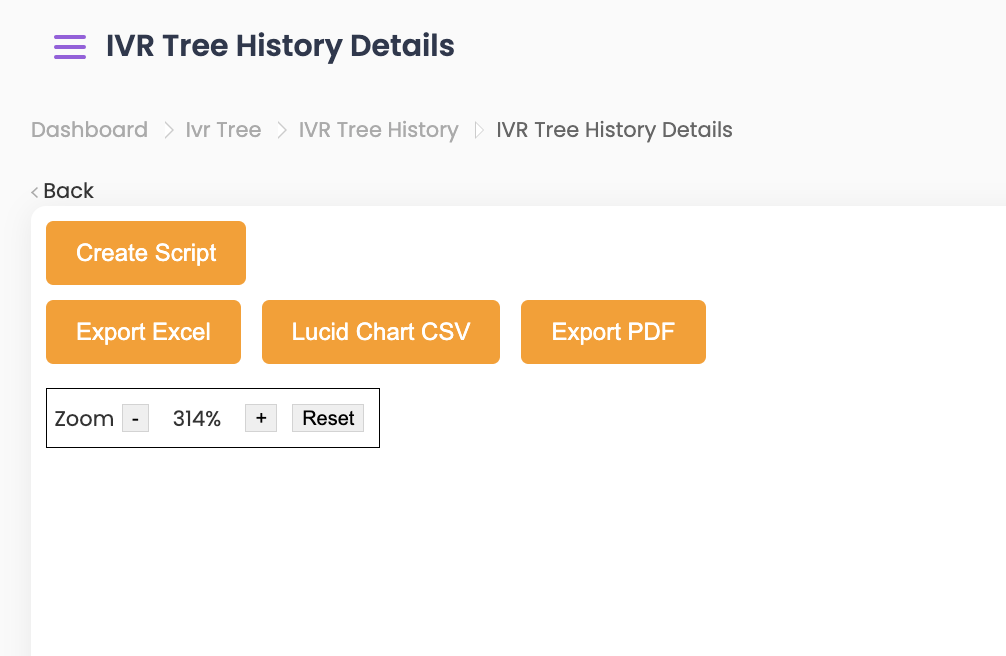Increase zoom with the plus button

click(x=261, y=418)
